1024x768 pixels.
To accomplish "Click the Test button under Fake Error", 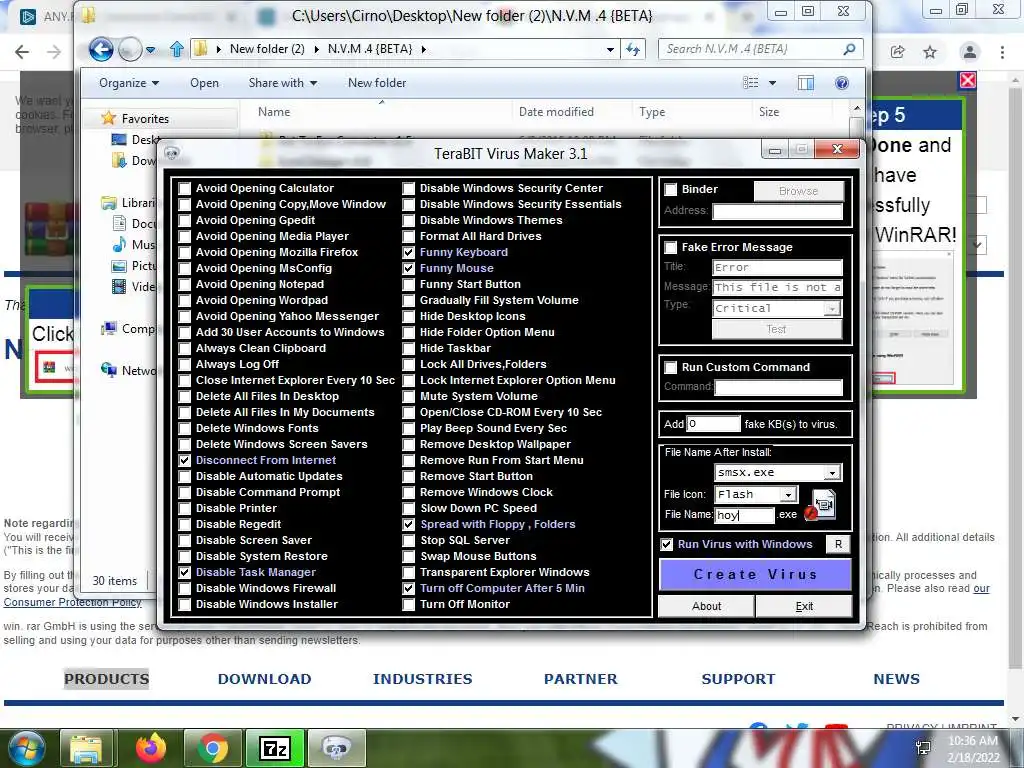I will coord(776,330).
